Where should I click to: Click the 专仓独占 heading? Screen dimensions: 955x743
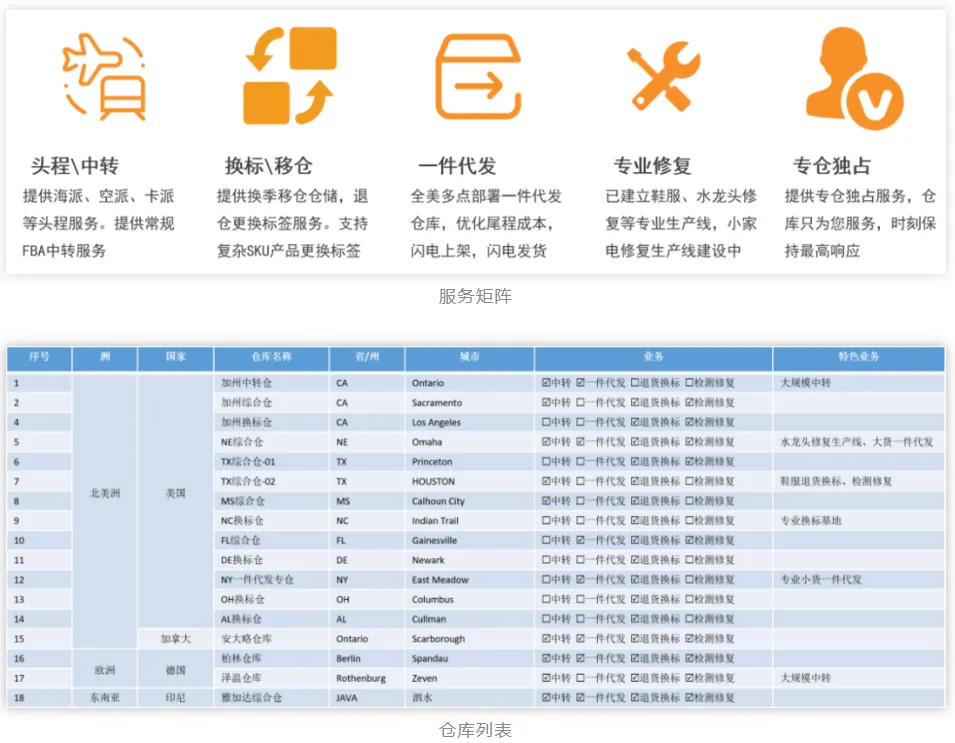[x=832, y=166]
